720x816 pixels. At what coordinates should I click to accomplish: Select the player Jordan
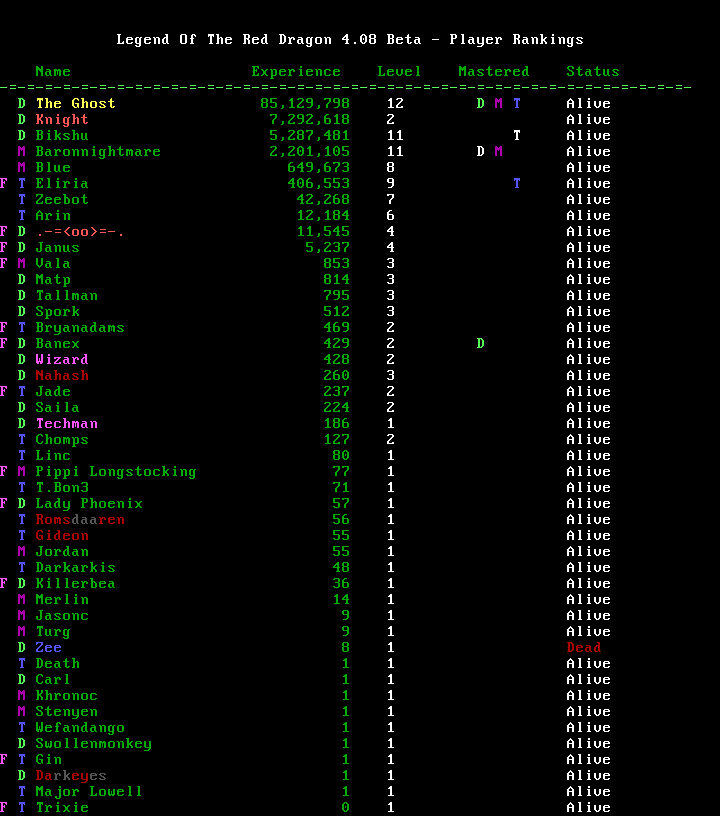62,552
